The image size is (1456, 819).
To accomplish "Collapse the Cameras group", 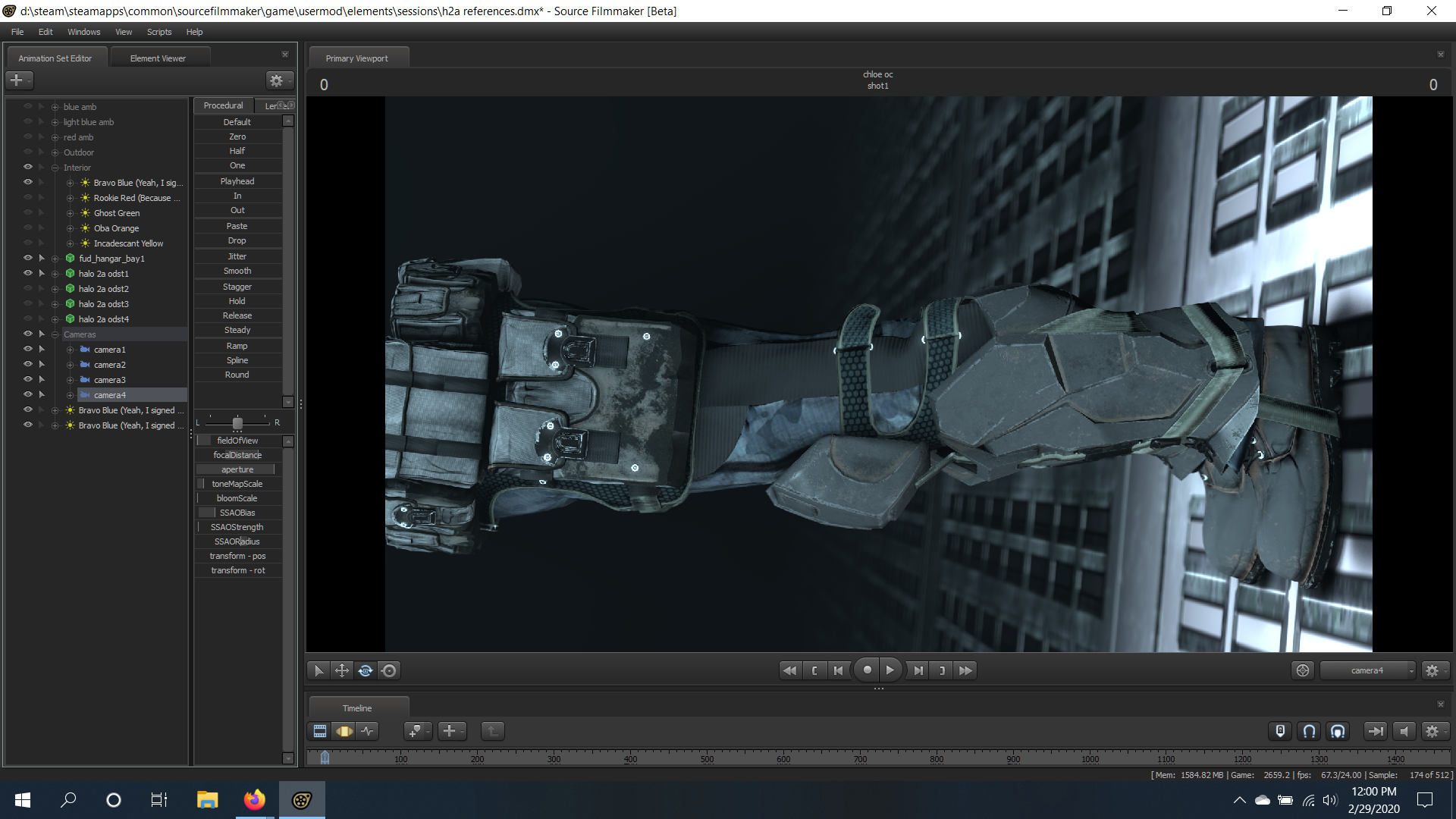I will (x=55, y=334).
